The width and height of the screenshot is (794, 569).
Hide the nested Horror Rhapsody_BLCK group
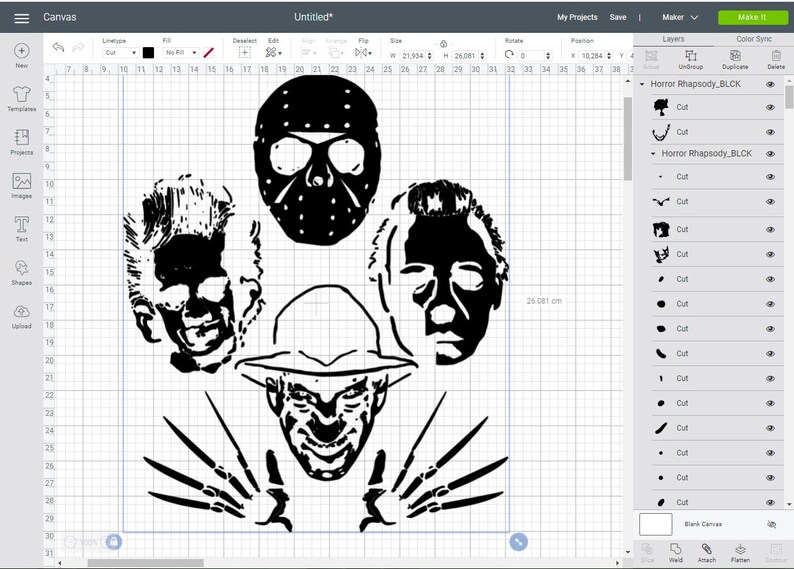pos(770,154)
